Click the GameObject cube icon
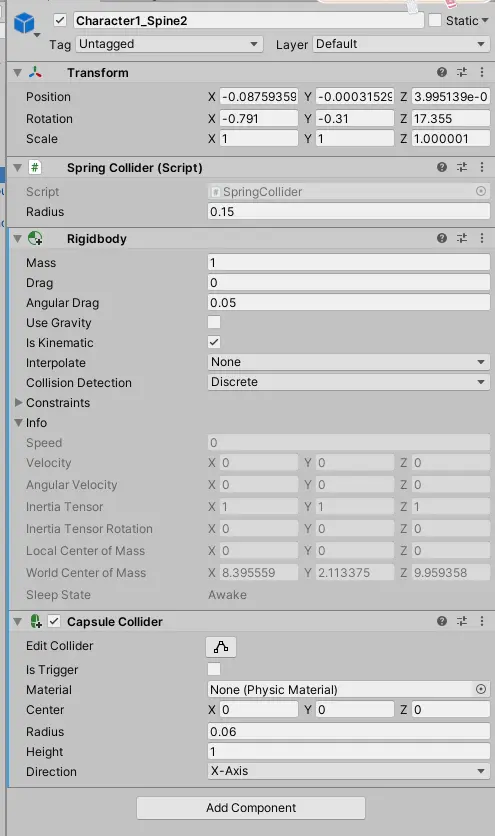 click(x=24, y=23)
